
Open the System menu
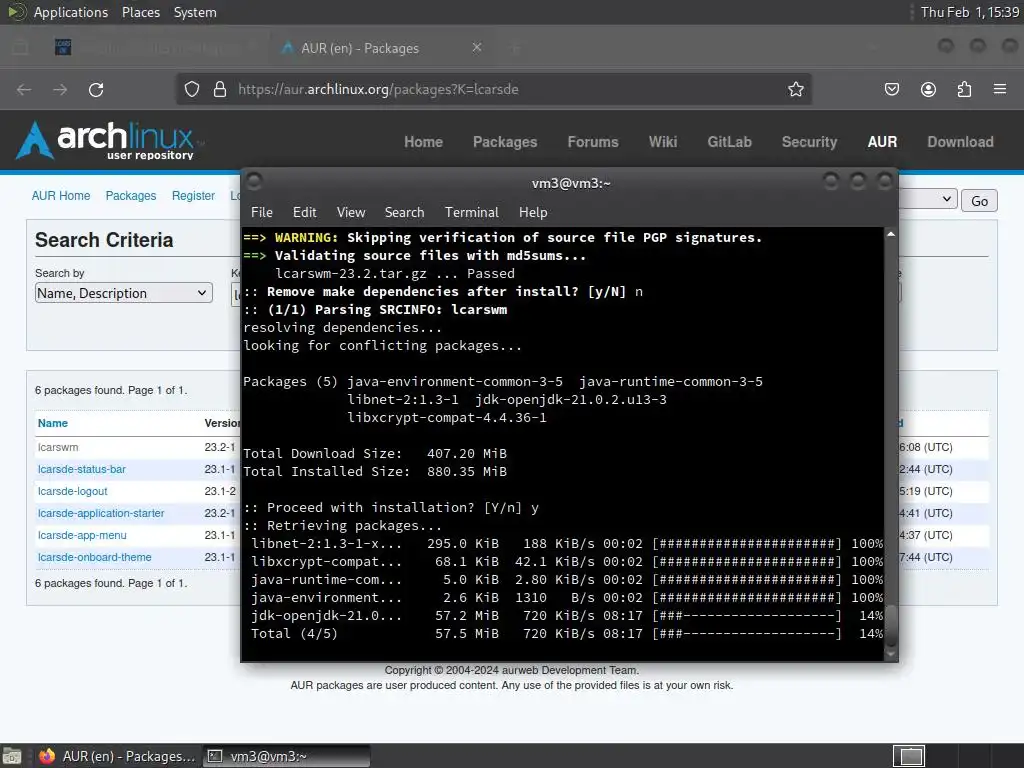(x=195, y=12)
